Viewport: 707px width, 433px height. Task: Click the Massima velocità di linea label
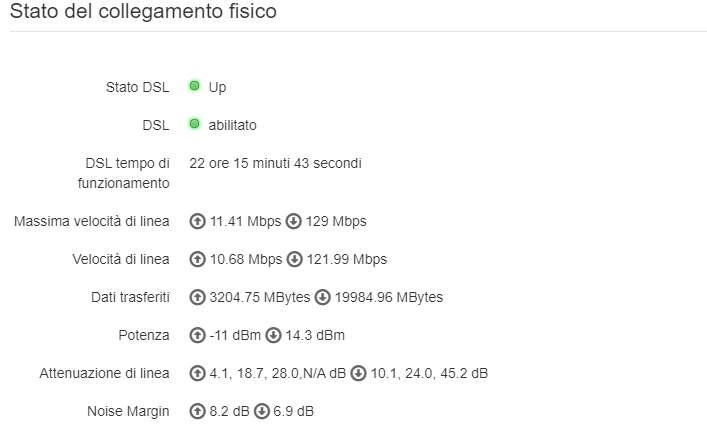[x=92, y=221]
